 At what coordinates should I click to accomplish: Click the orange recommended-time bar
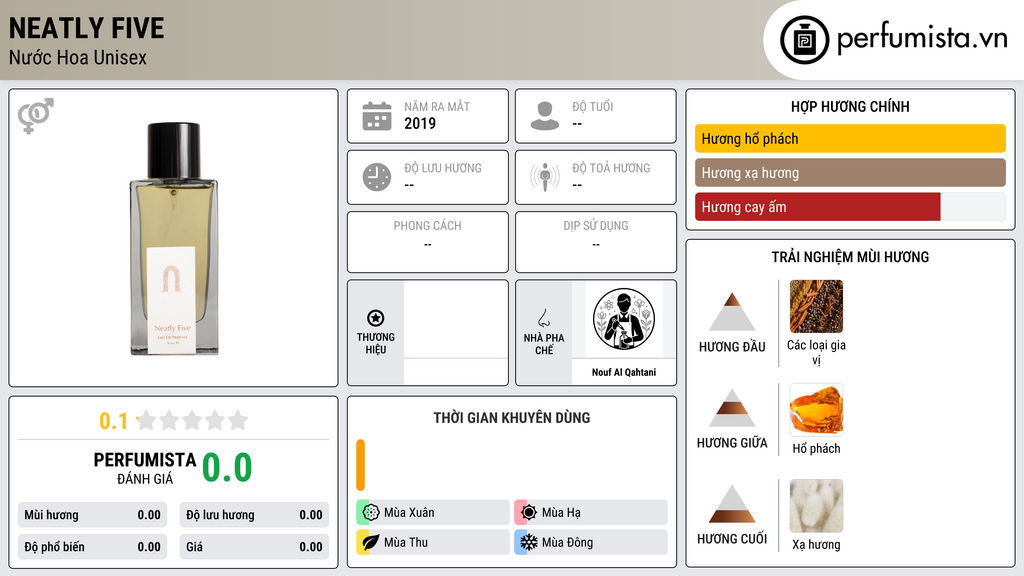pos(360,465)
